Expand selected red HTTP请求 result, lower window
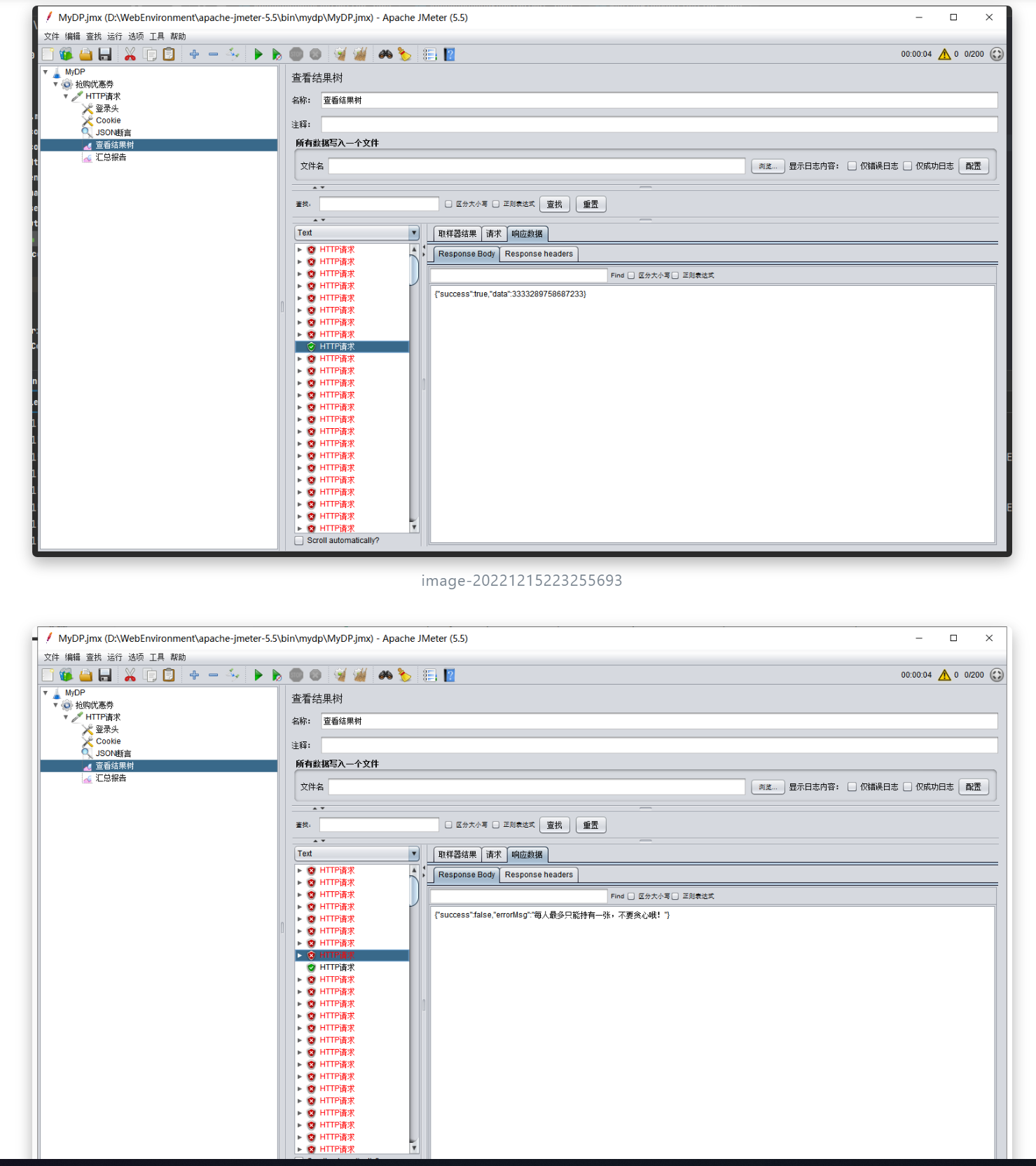1036x1166 pixels. click(x=300, y=955)
